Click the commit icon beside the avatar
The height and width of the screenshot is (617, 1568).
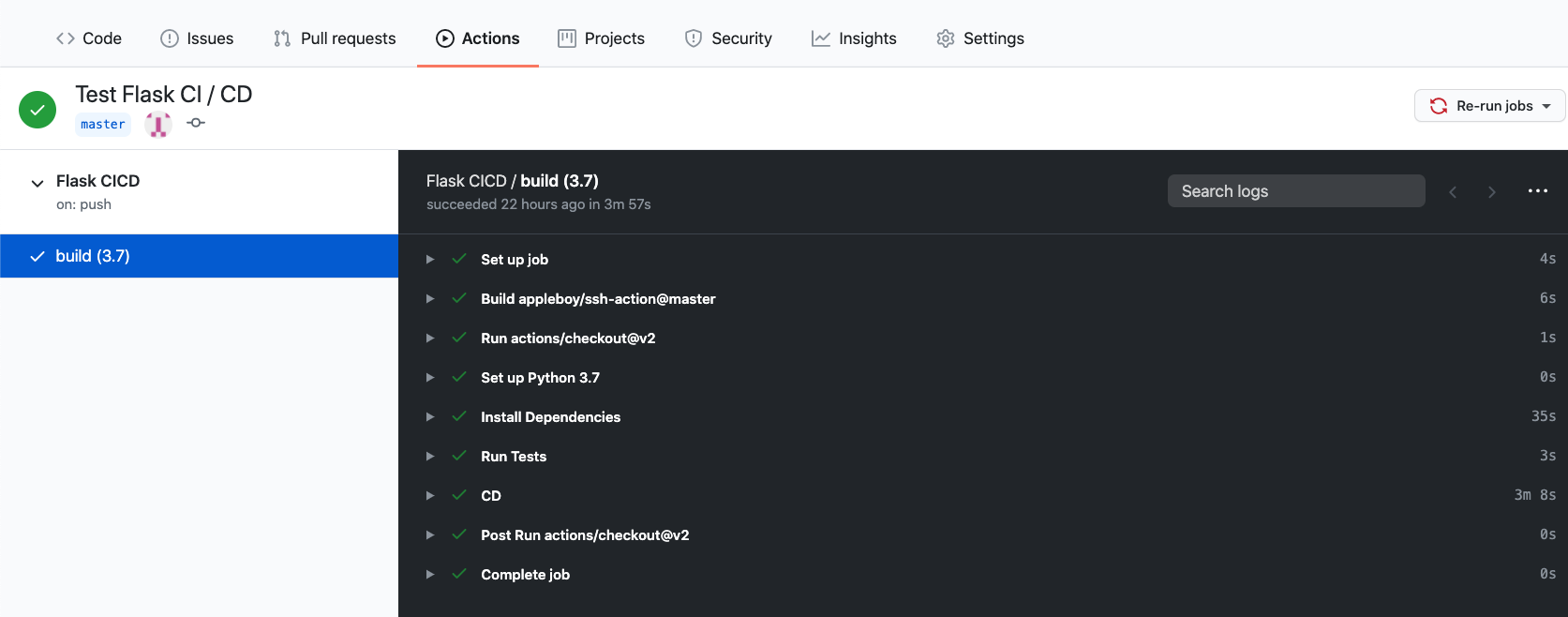click(196, 123)
